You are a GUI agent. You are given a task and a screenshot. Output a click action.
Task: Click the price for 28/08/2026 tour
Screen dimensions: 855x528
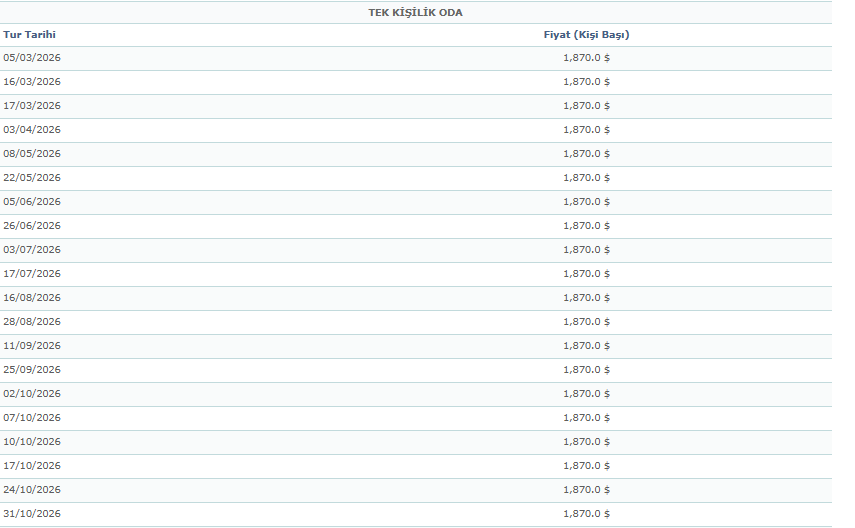586,322
